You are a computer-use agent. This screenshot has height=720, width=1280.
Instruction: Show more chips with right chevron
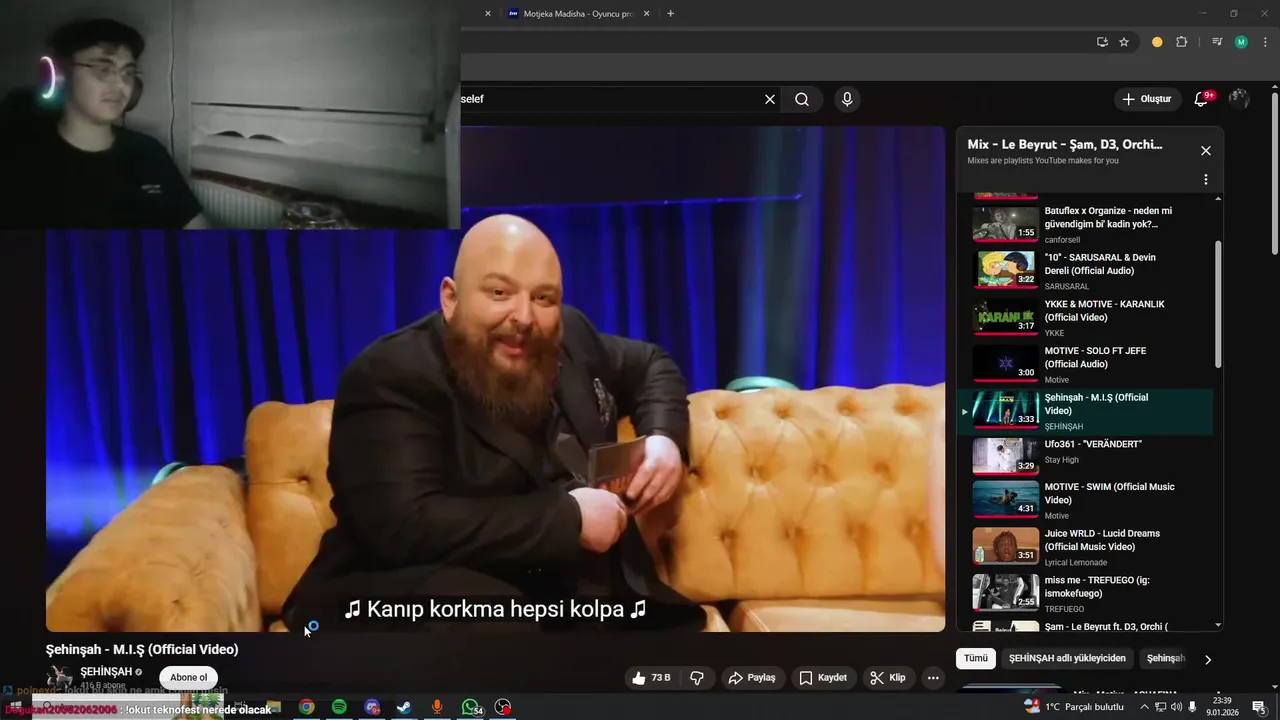click(x=1207, y=659)
